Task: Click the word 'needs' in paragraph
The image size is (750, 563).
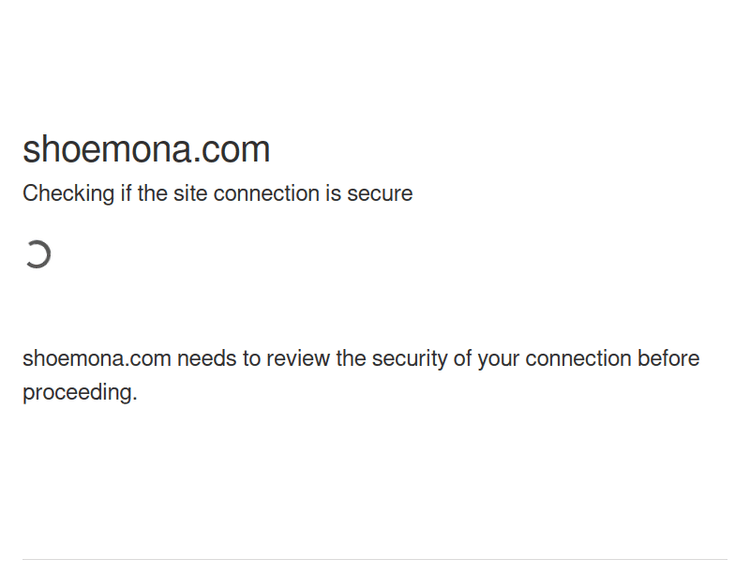Action: click(x=206, y=358)
